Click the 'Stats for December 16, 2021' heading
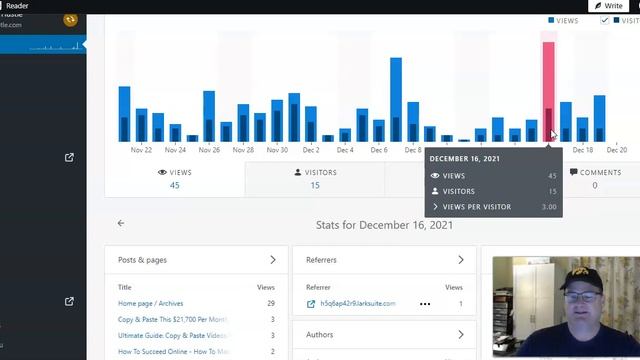The width and height of the screenshot is (640, 360). (384, 225)
